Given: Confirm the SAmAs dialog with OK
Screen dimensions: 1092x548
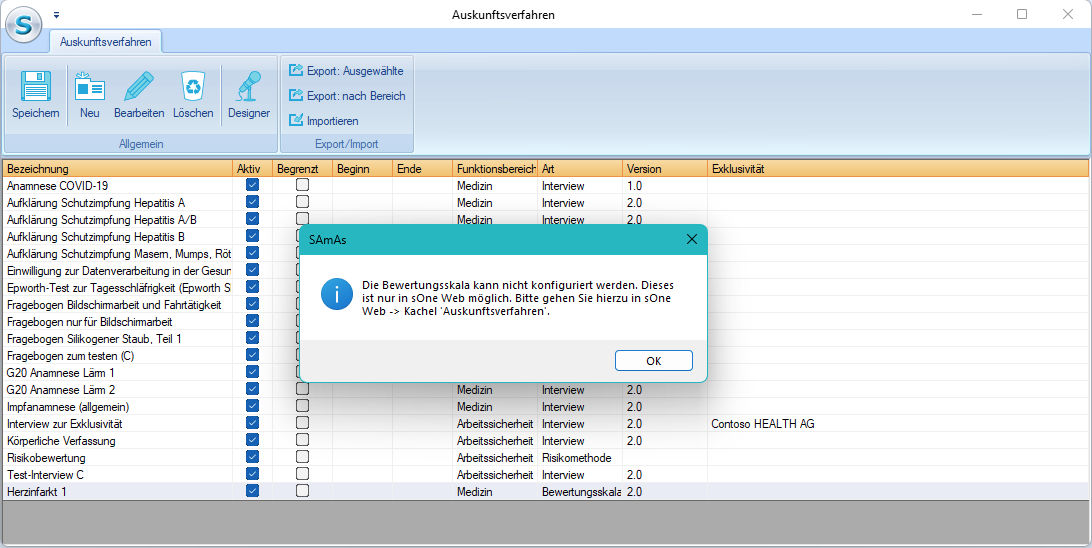Looking at the screenshot, I should pyautogui.click(x=653, y=361).
